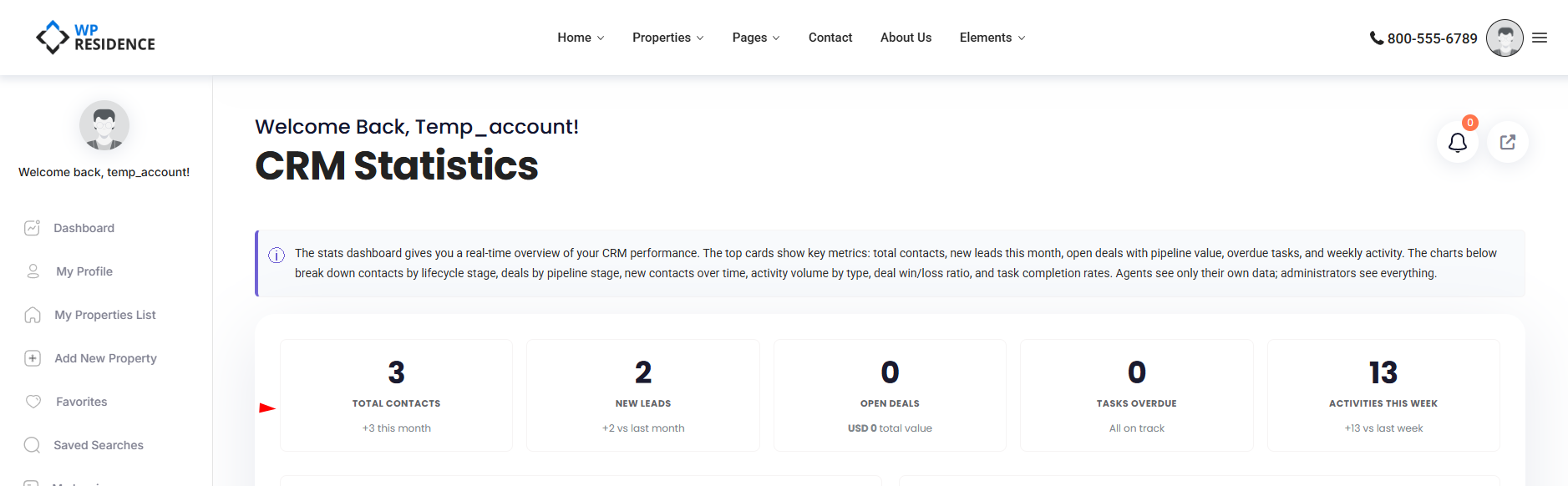Image resolution: width=1568 pixels, height=486 pixels.
Task: Click the Add New Property plus icon
Action: (33, 358)
